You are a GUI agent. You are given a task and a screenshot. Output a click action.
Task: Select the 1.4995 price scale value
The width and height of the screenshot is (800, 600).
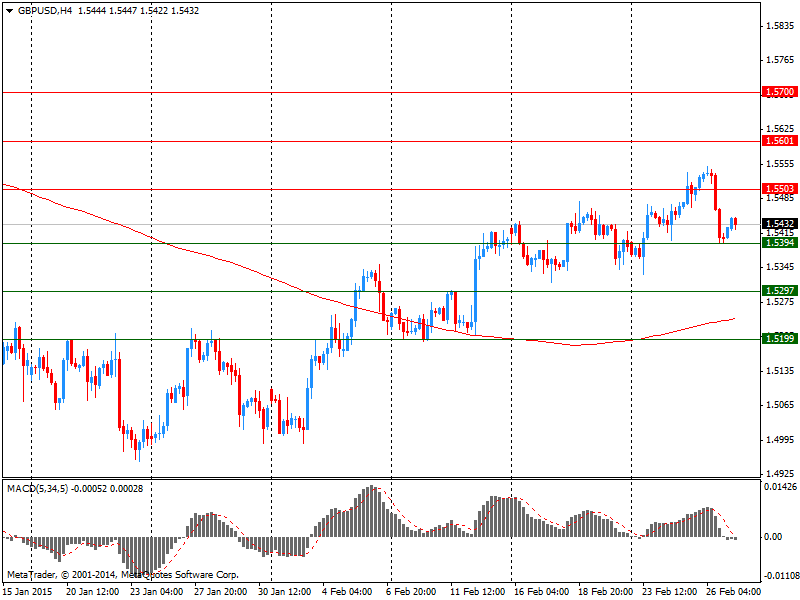[x=781, y=440]
